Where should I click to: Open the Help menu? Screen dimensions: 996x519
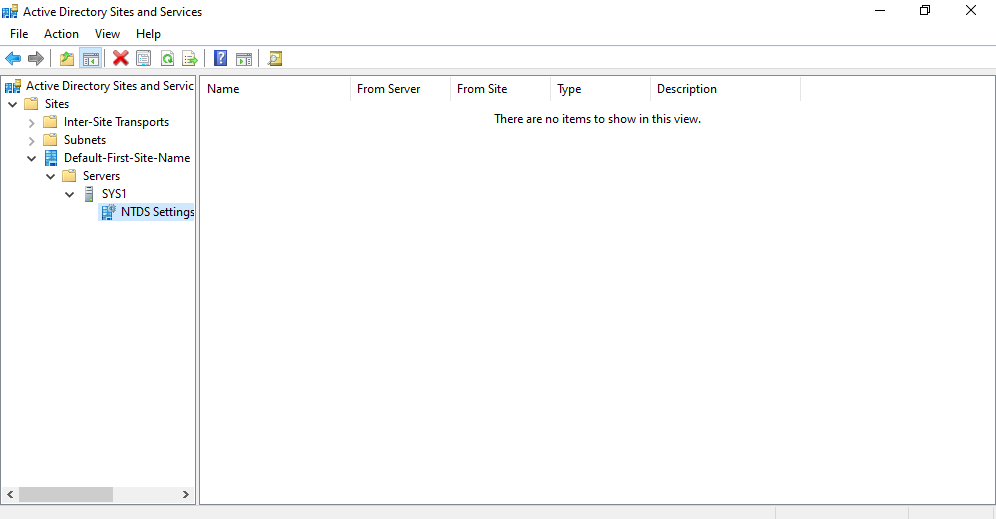tap(148, 34)
